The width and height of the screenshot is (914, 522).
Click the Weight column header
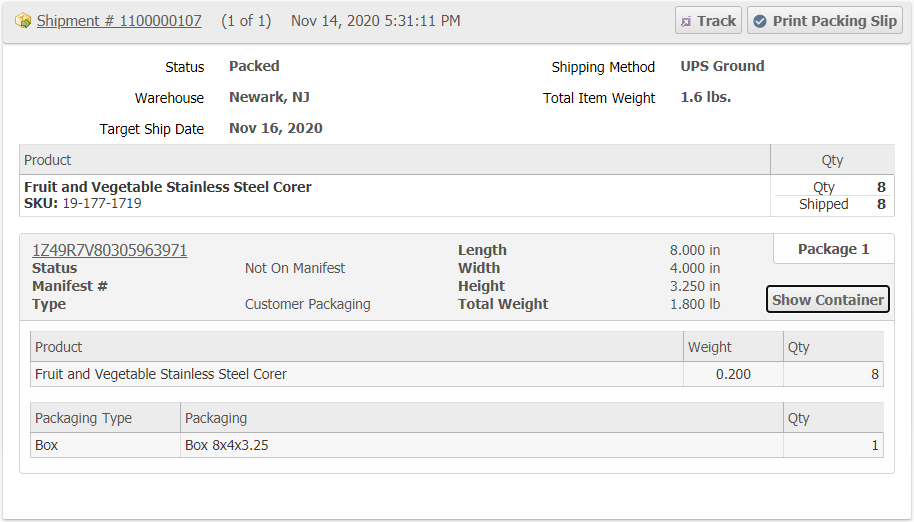tap(710, 347)
